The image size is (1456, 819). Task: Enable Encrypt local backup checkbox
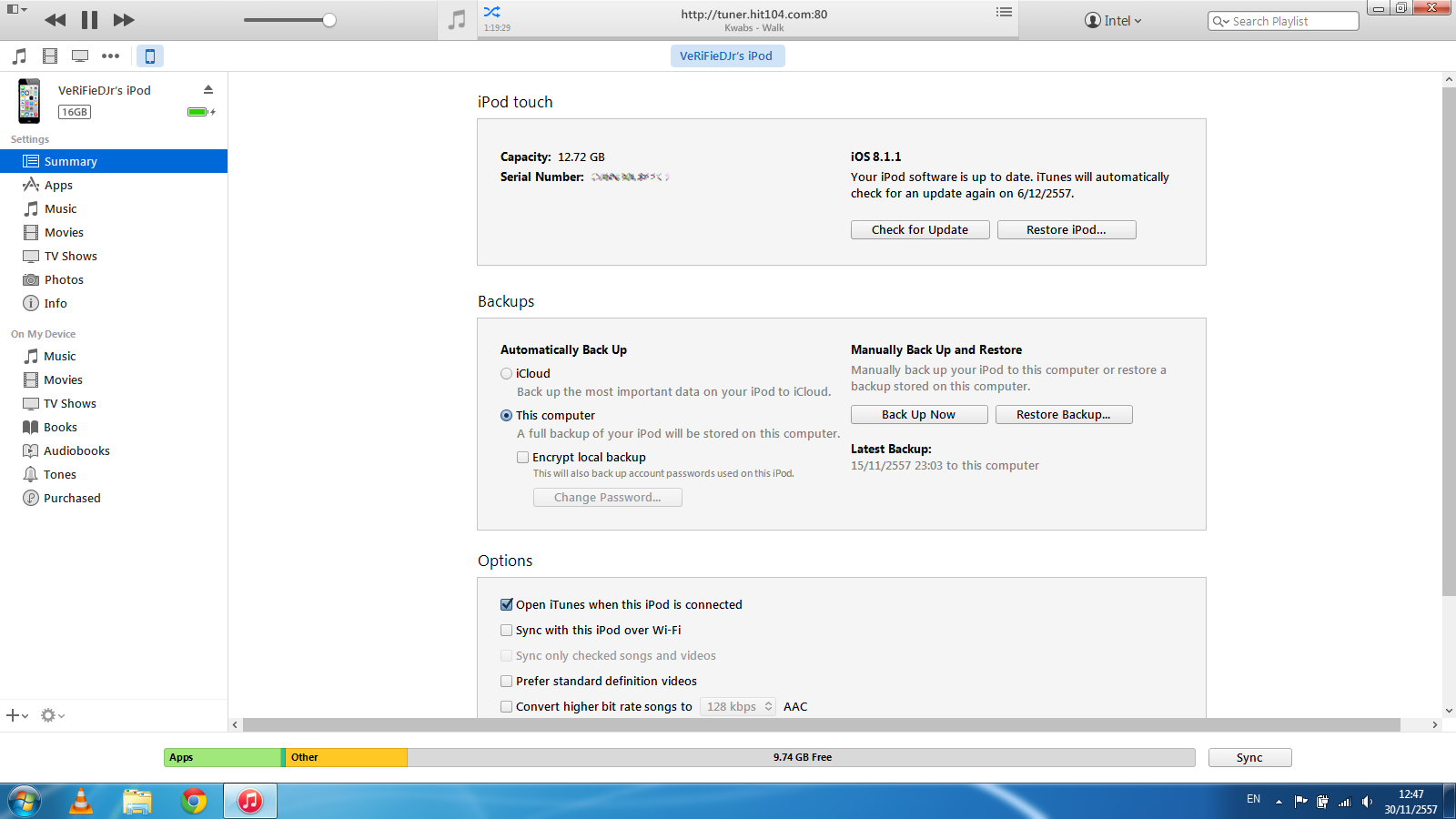(523, 457)
